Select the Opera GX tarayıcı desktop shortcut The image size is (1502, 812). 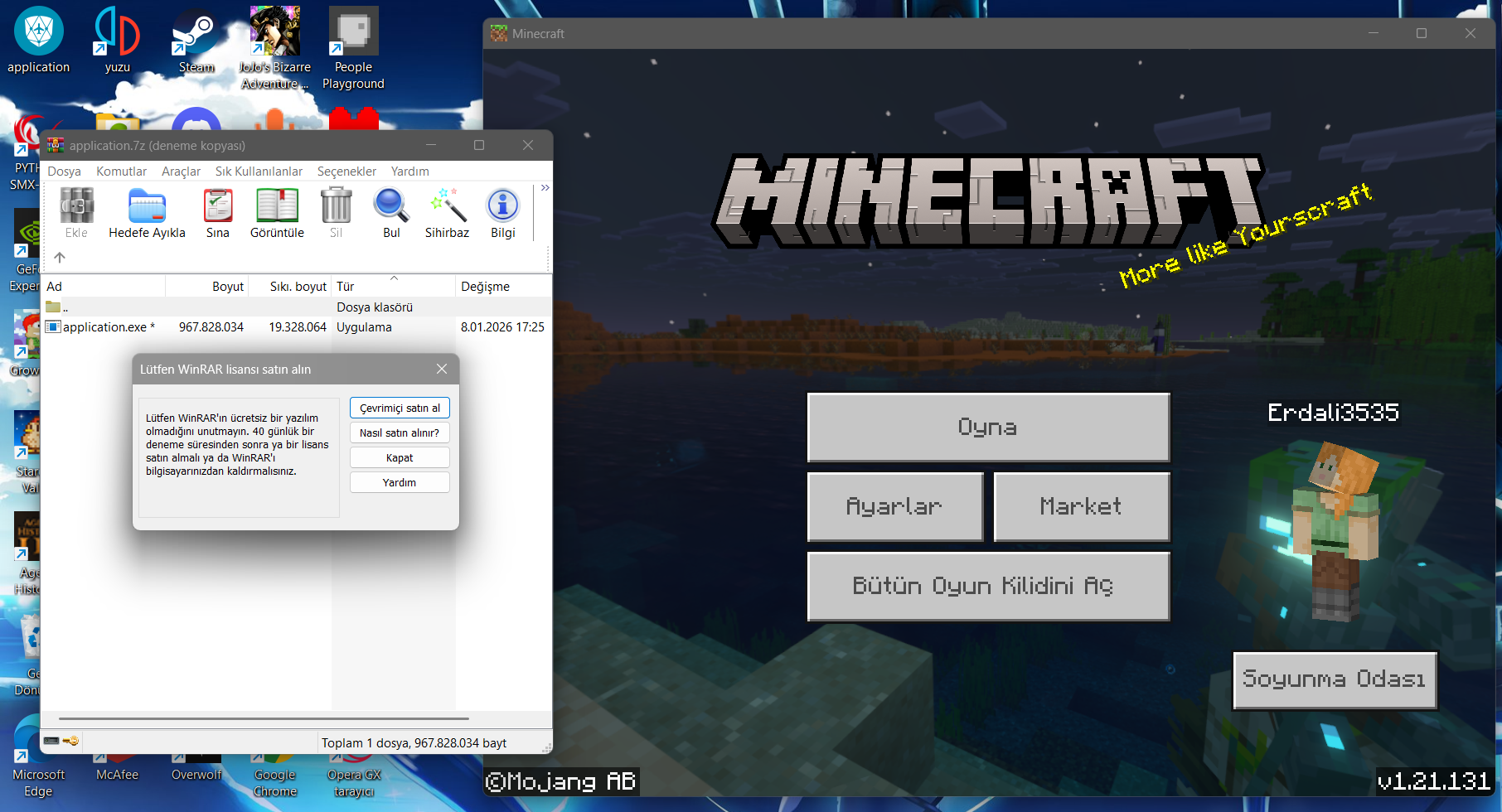(x=354, y=773)
